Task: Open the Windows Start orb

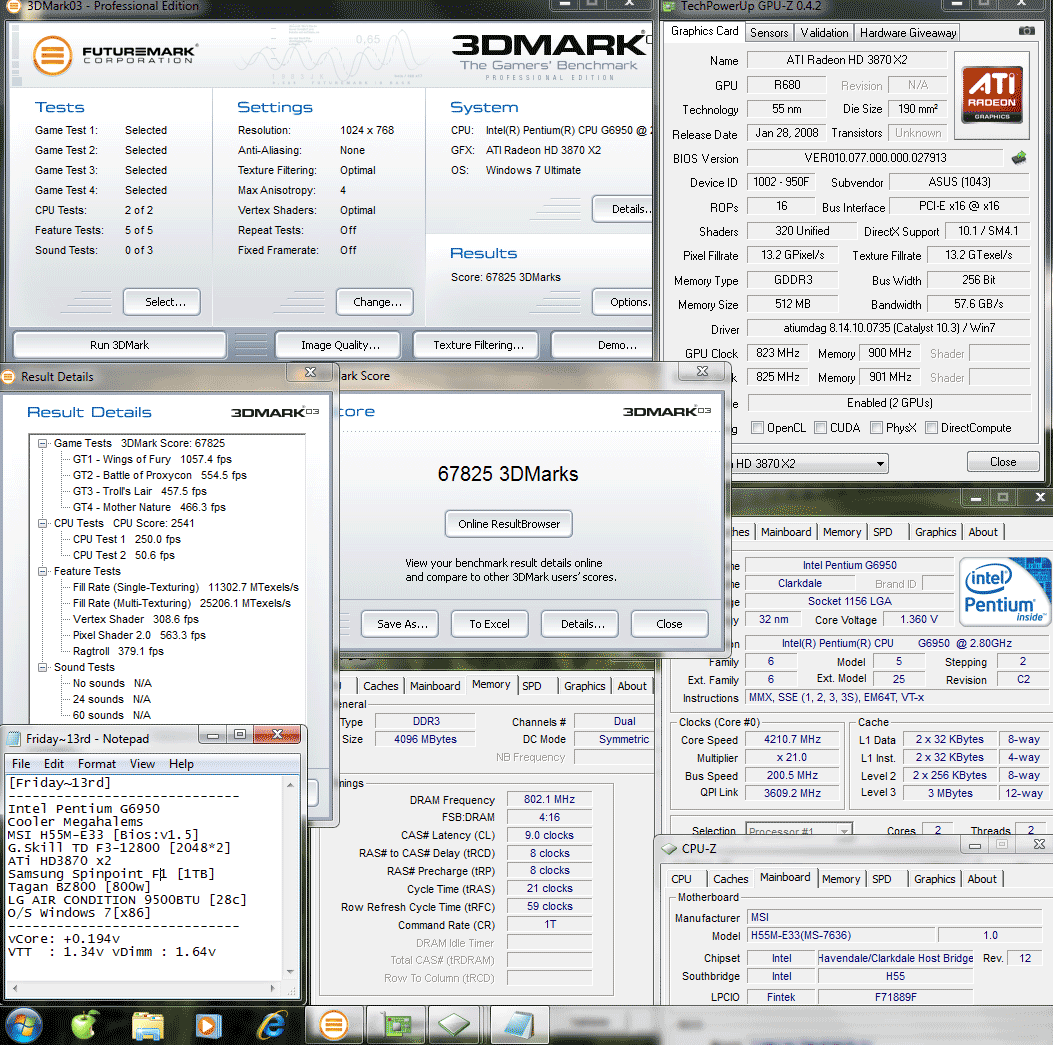Action: (24, 1026)
